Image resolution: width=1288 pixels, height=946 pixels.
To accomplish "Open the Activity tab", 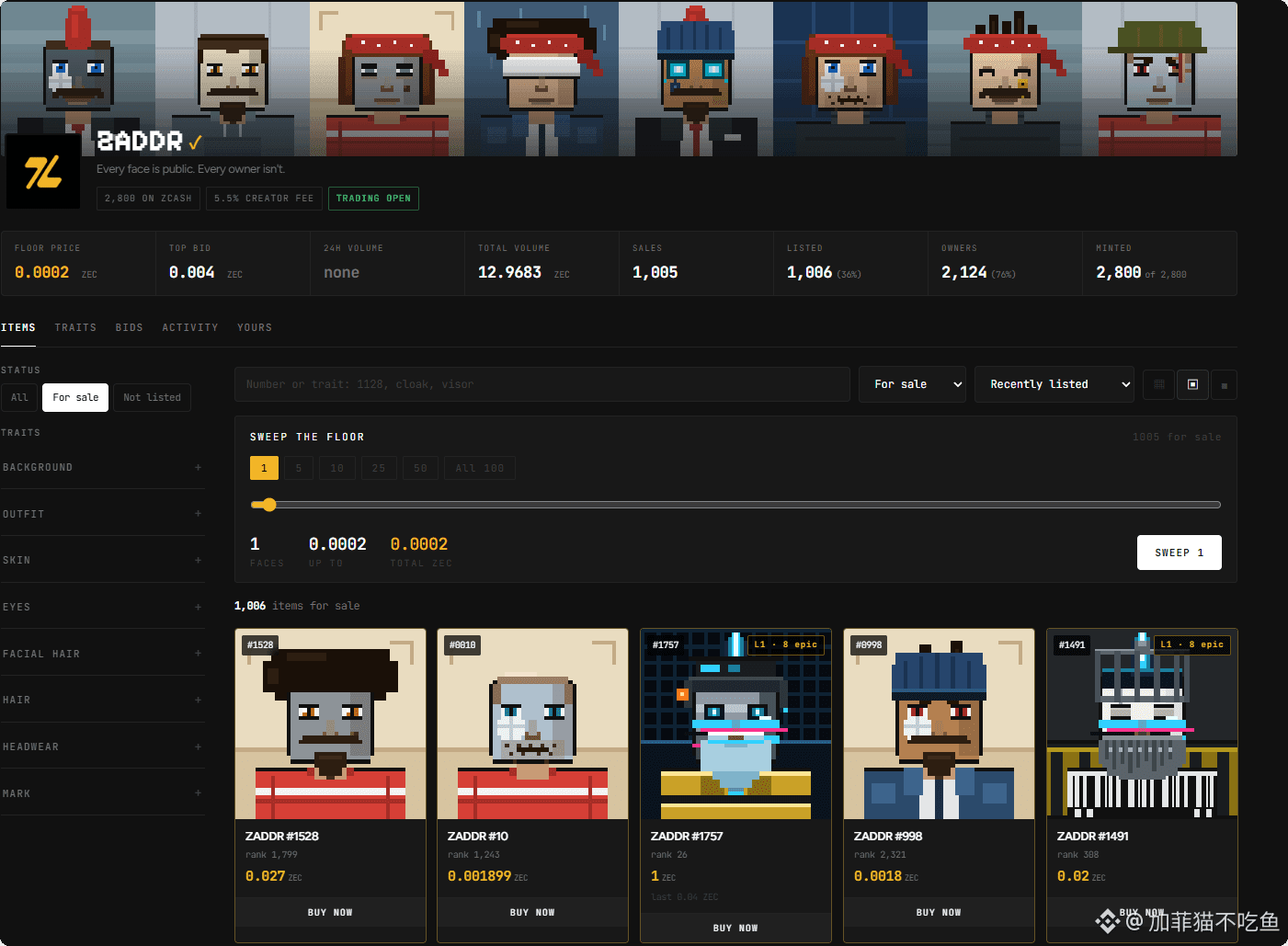I will (190, 327).
